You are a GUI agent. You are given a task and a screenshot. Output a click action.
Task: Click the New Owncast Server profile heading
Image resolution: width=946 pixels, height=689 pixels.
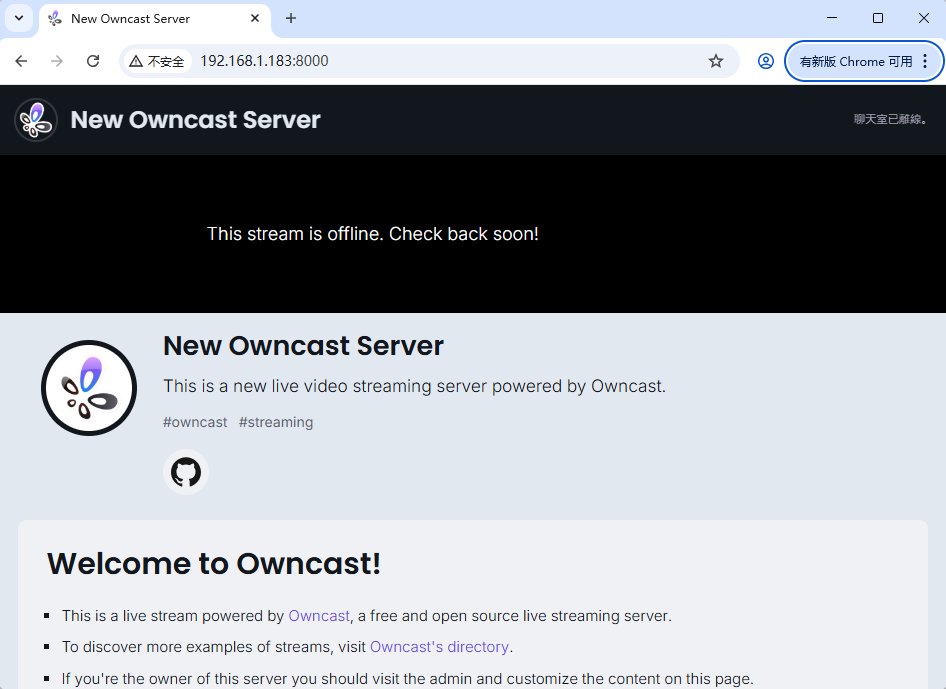click(303, 346)
